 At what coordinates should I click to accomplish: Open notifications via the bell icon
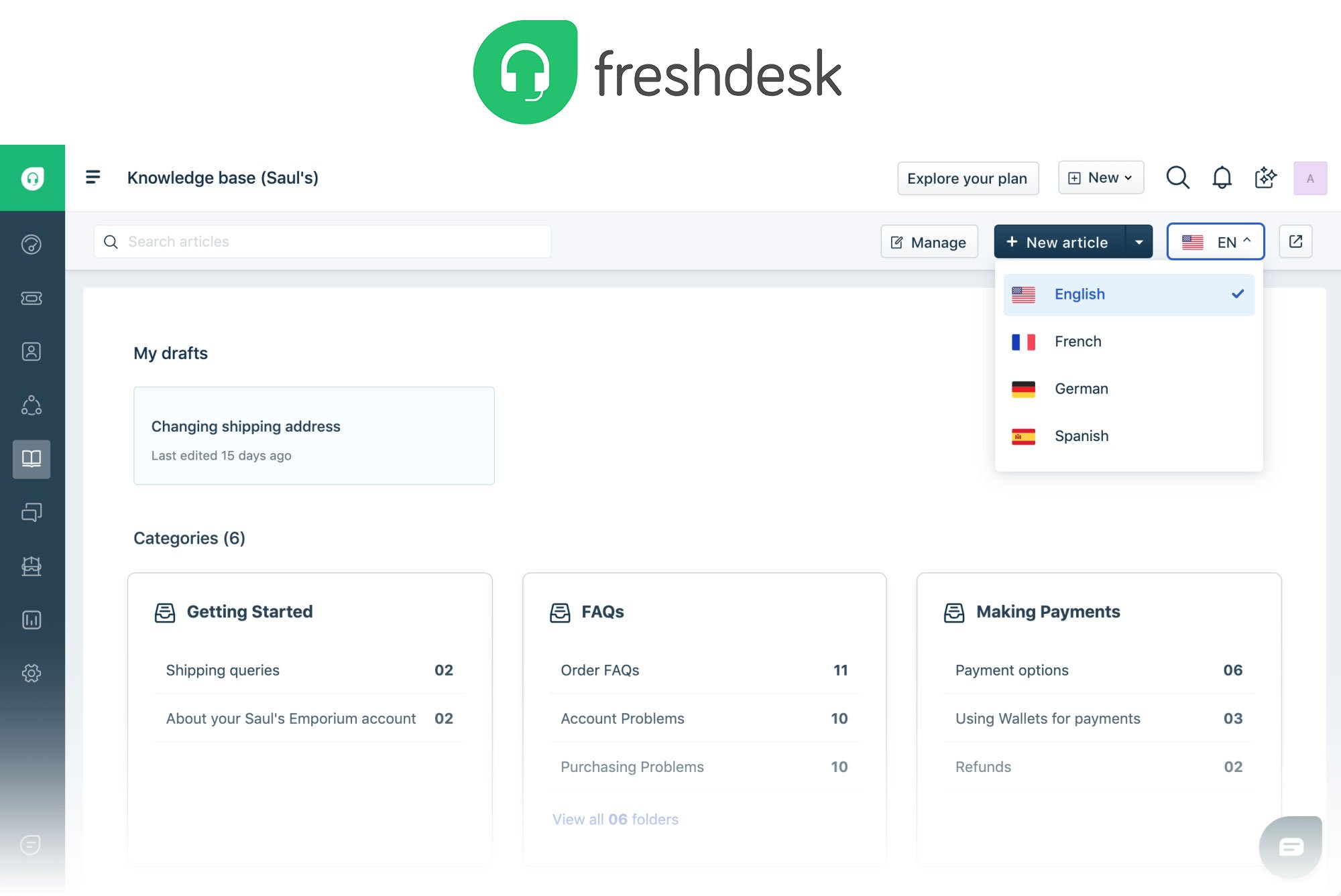[1222, 178]
